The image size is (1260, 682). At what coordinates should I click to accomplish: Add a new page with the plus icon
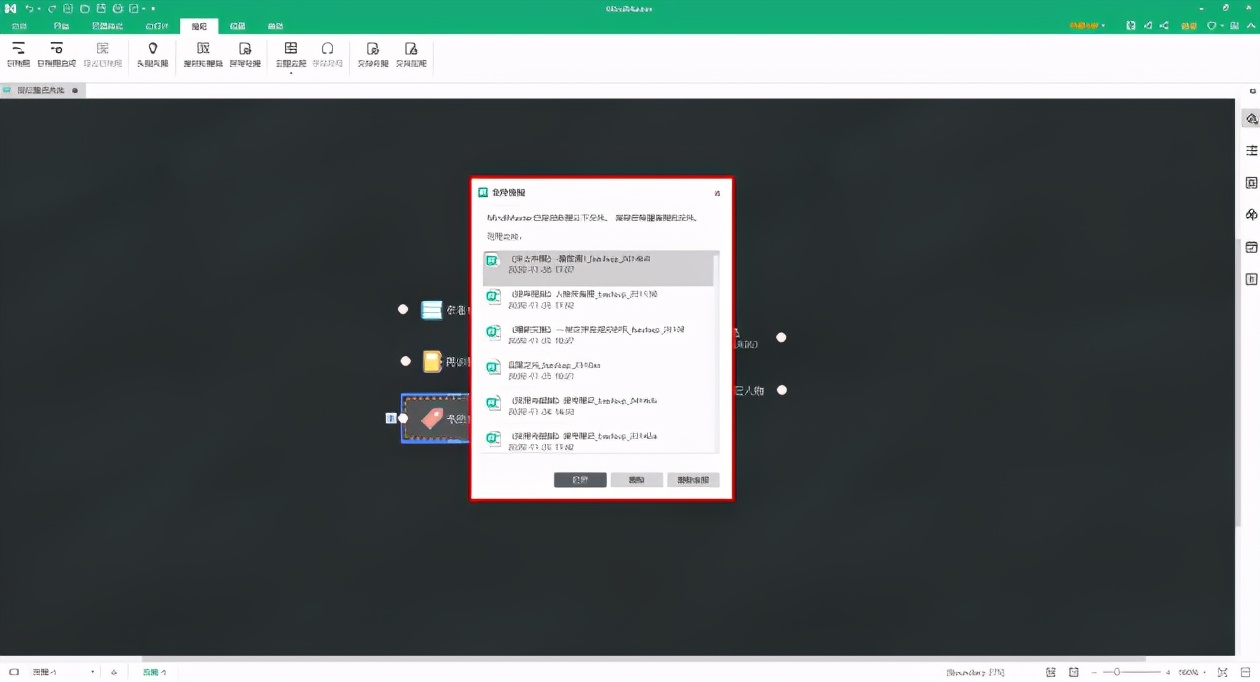click(x=114, y=672)
